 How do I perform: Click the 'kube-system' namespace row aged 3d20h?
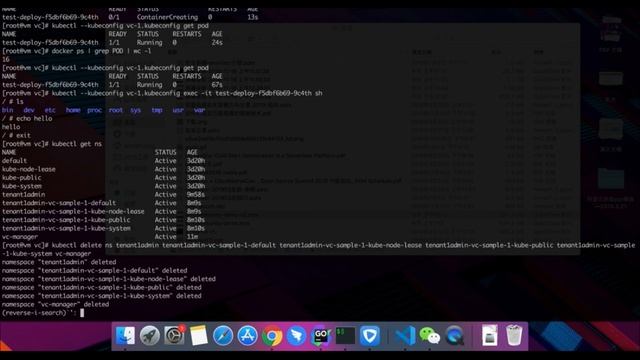coord(104,186)
